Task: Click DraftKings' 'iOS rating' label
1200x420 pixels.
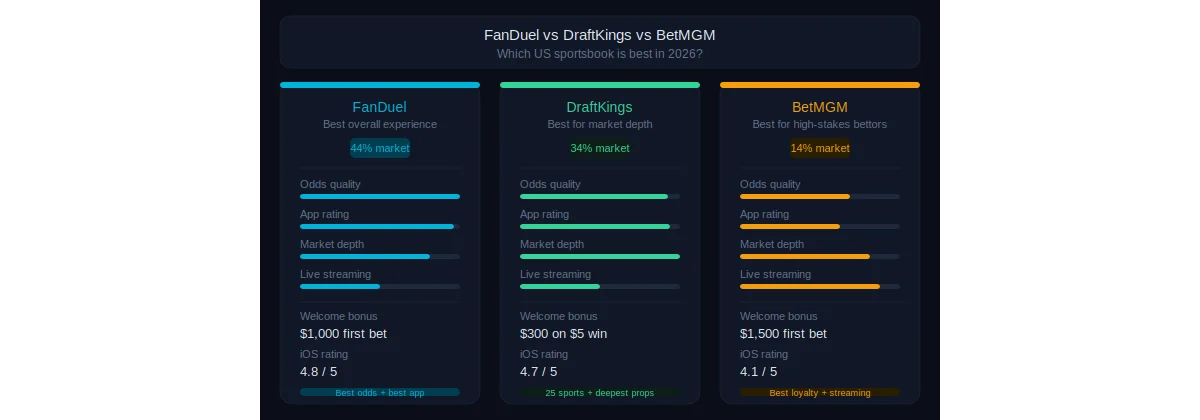Action: tap(544, 354)
